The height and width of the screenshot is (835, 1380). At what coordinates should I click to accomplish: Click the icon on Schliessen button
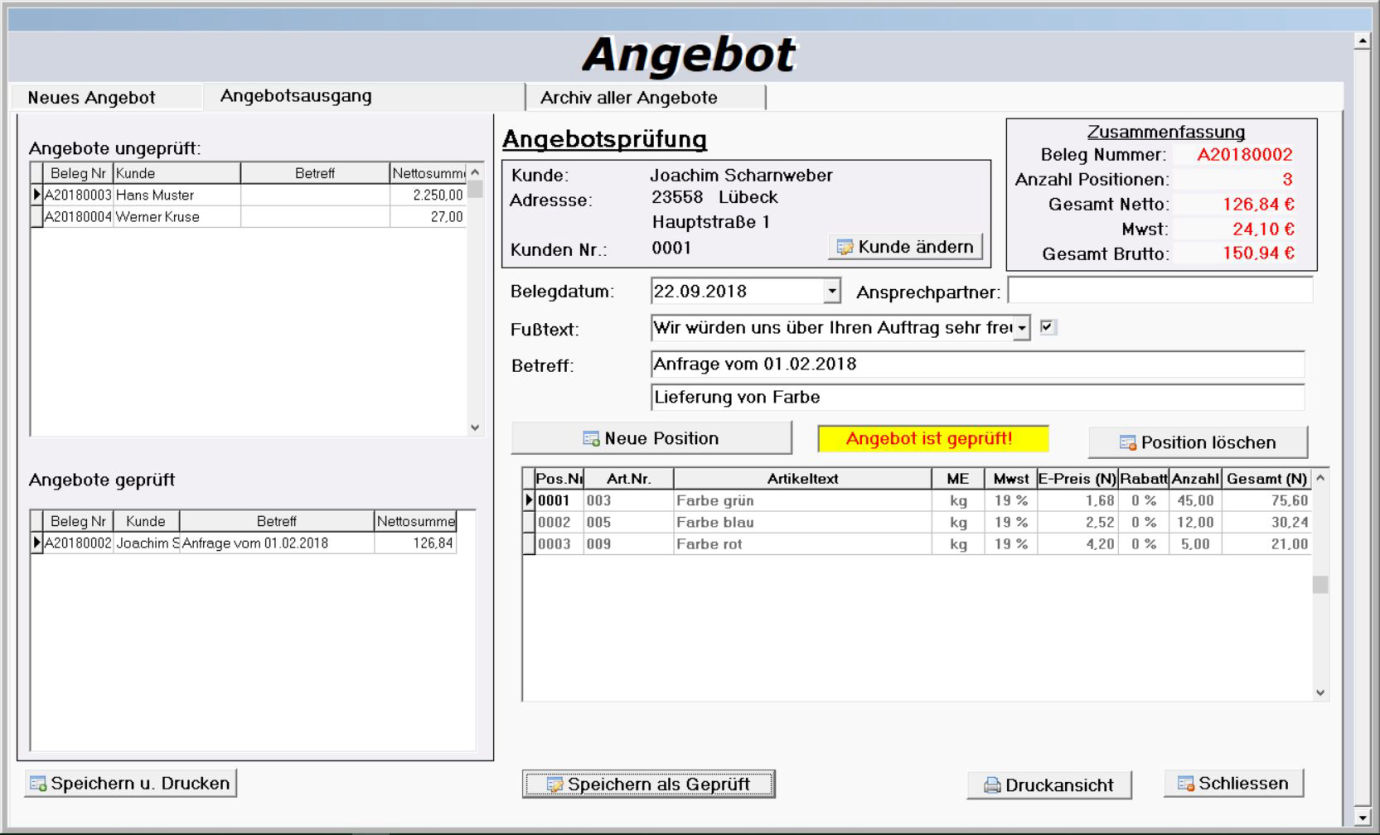1185,783
